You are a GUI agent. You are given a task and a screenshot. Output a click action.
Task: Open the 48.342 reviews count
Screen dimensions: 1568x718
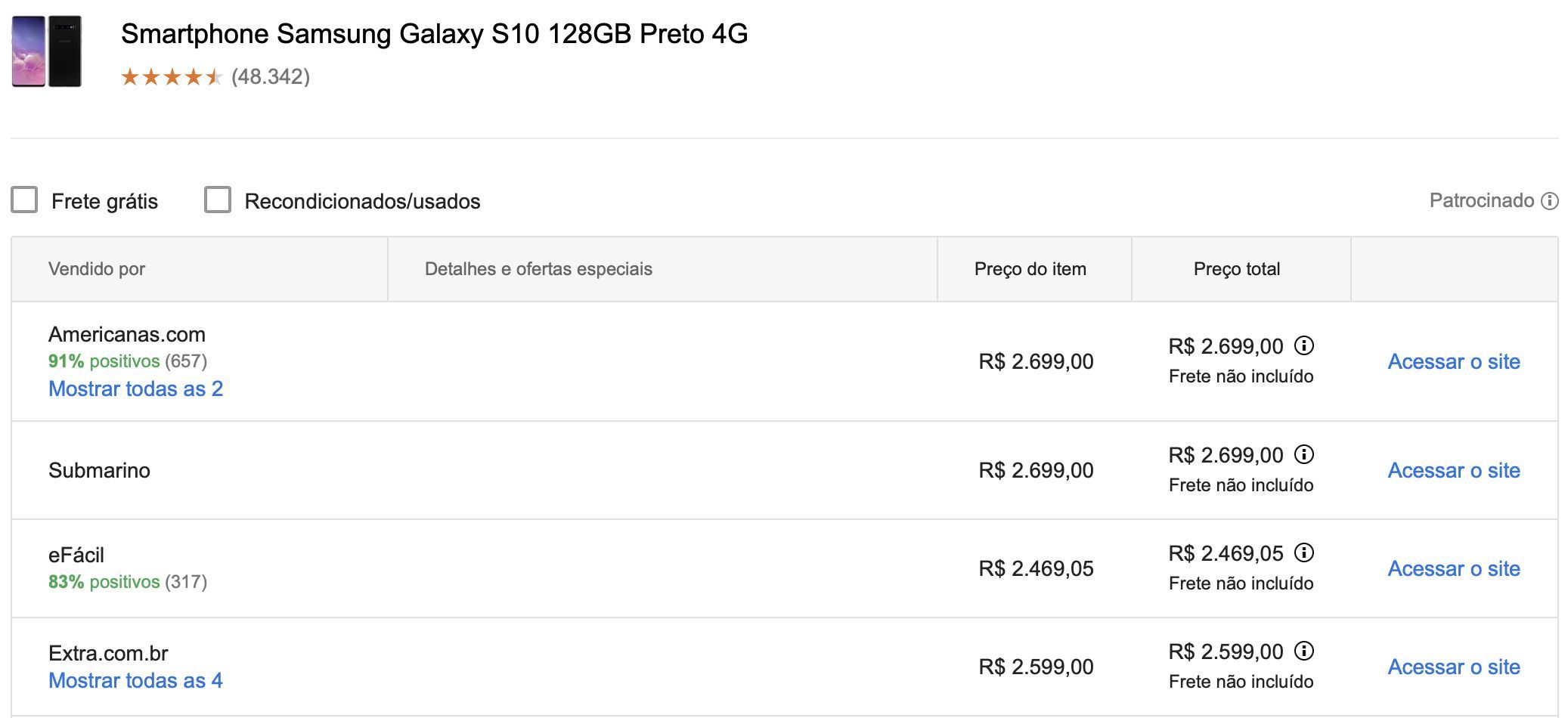point(271,76)
